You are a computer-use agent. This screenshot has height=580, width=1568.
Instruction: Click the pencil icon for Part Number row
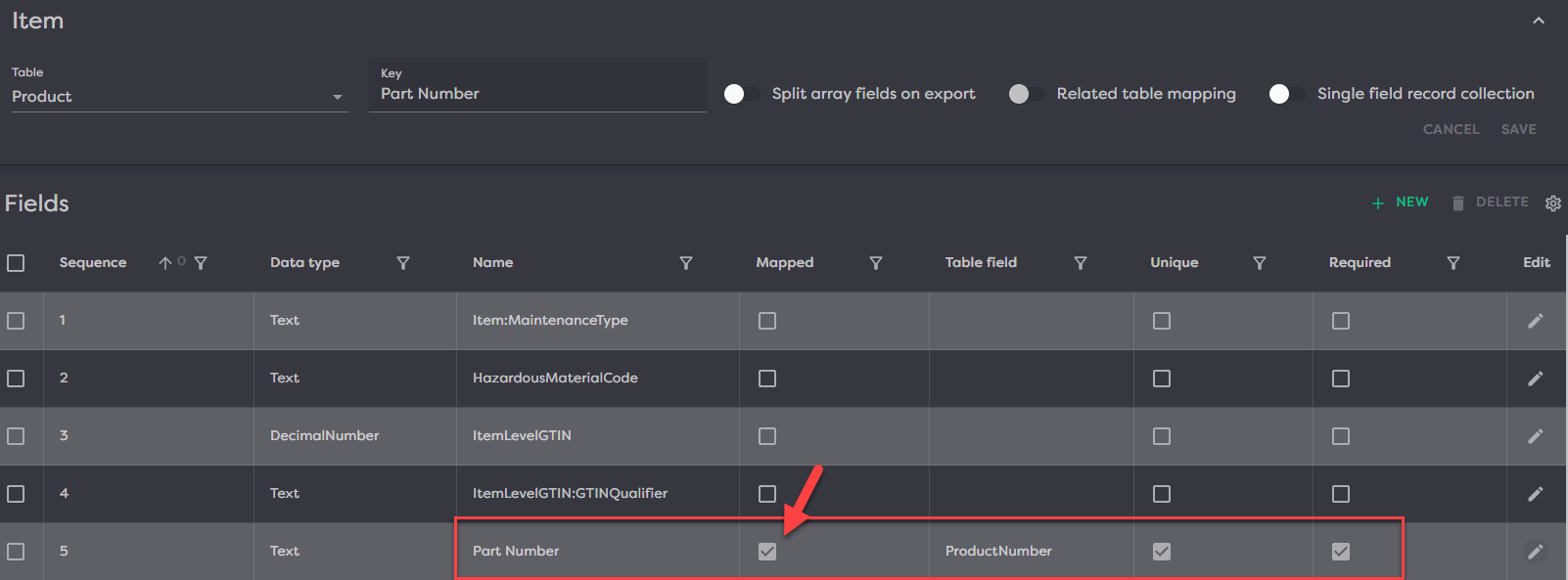coord(1535,552)
